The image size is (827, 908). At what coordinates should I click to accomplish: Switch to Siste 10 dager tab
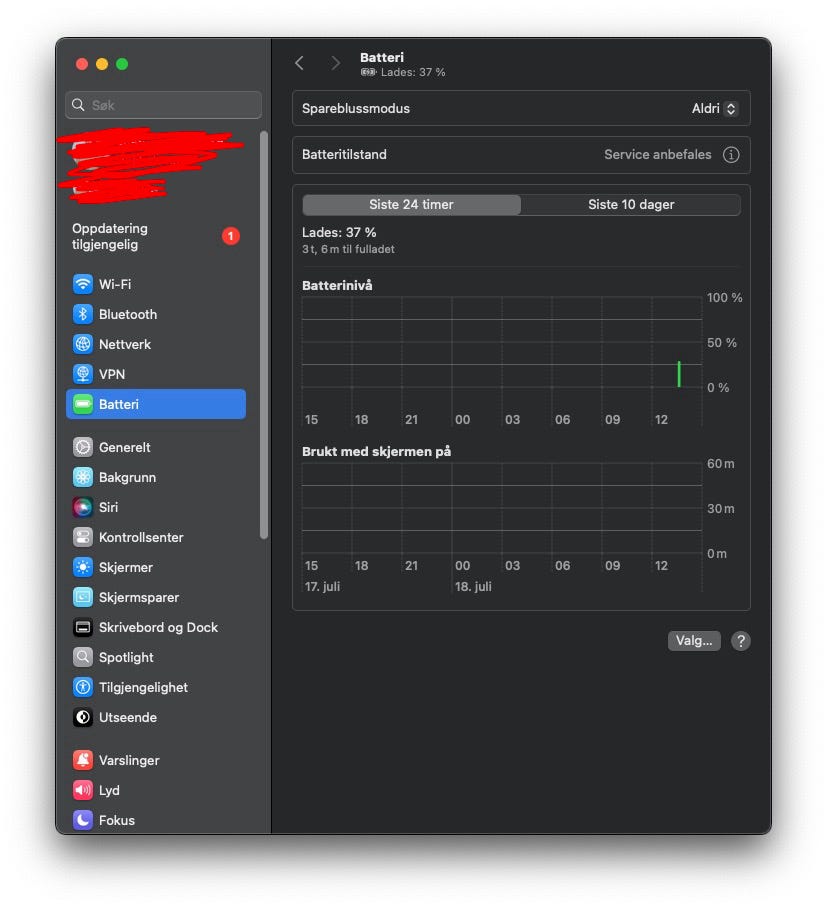(x=631, y=204)
